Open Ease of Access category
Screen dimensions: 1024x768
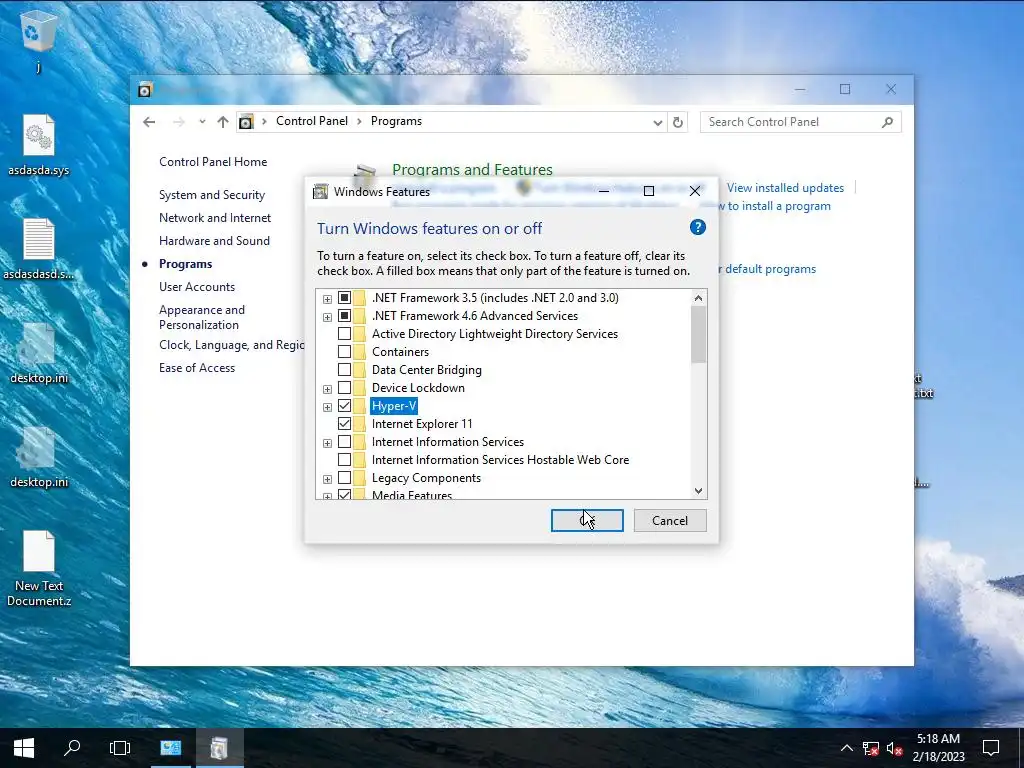pos(197,368)
